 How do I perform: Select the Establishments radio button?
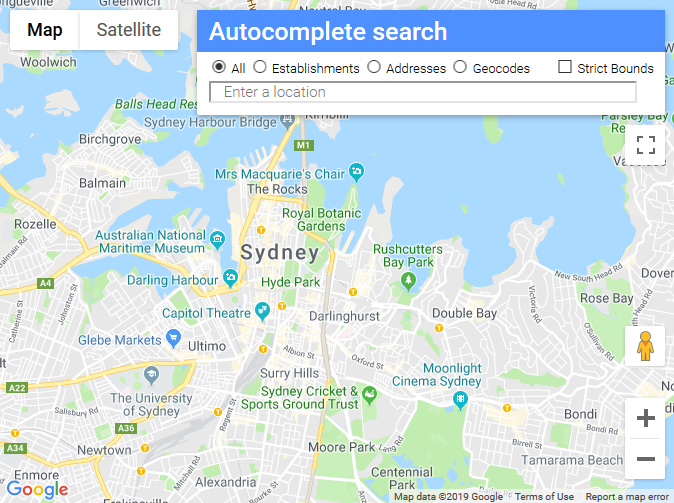[x=260, y=67]
